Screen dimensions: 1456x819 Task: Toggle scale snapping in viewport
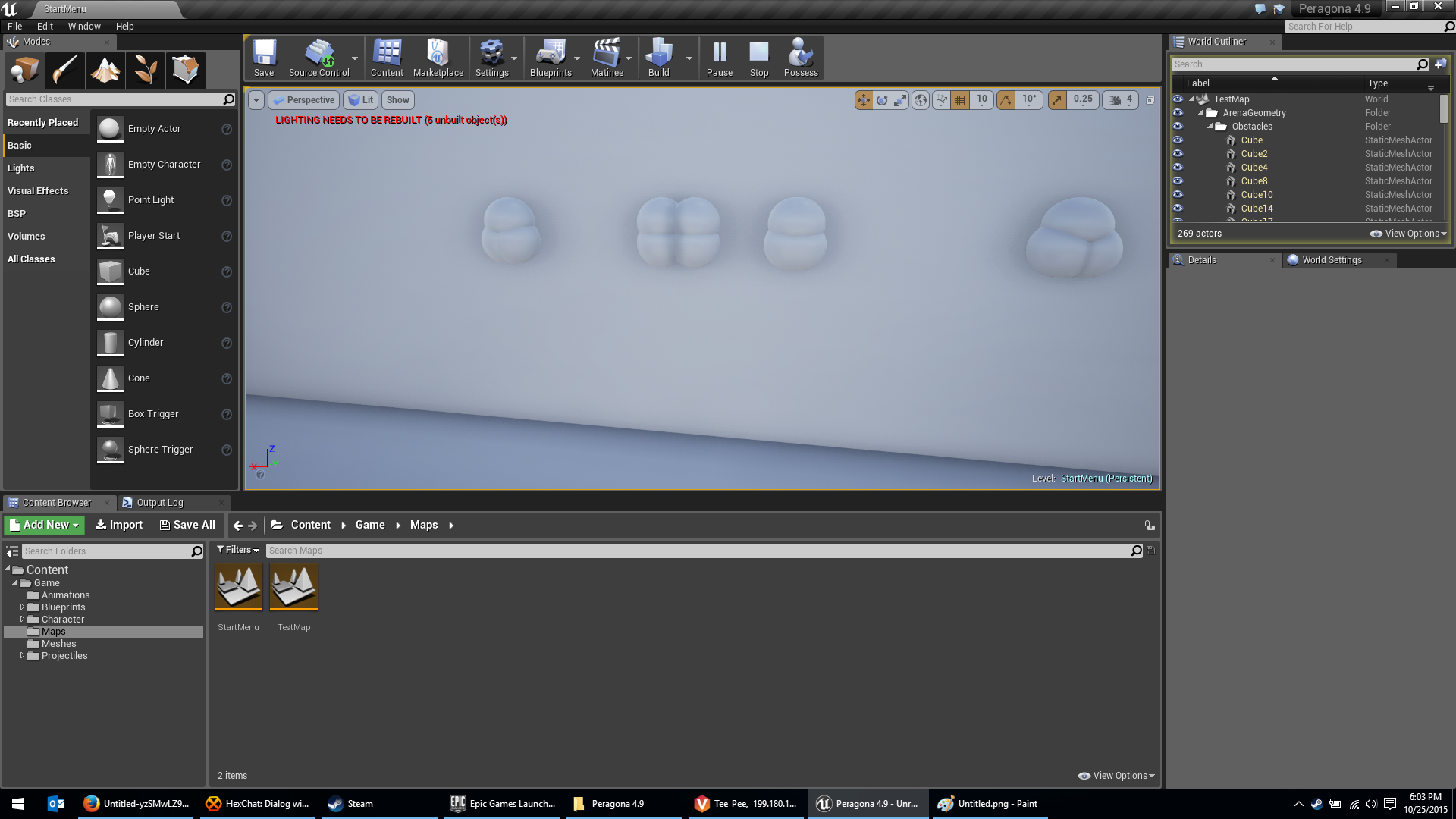1057,99
